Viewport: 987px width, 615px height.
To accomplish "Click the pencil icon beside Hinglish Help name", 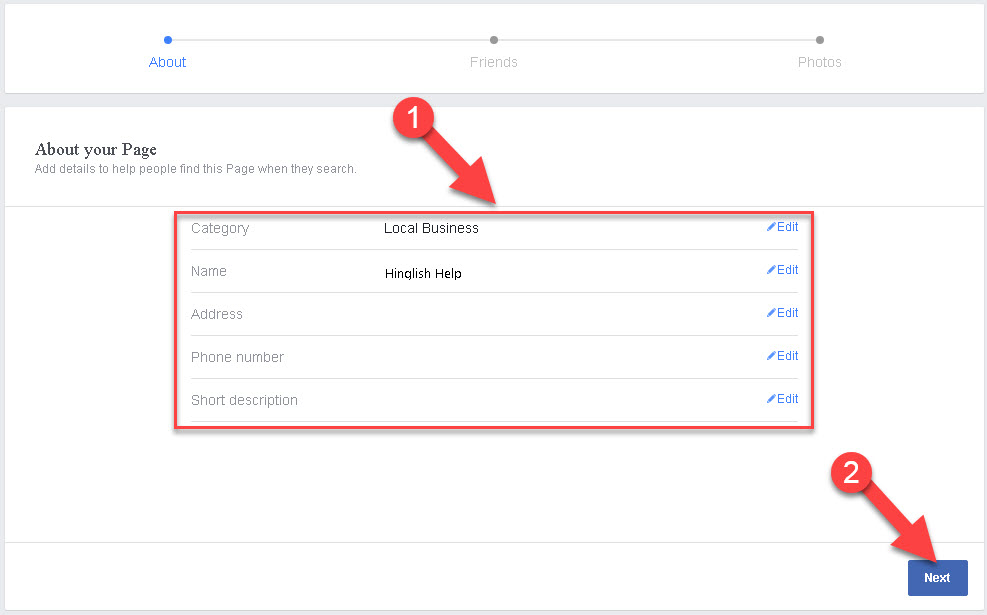I will tap(771, 270).
